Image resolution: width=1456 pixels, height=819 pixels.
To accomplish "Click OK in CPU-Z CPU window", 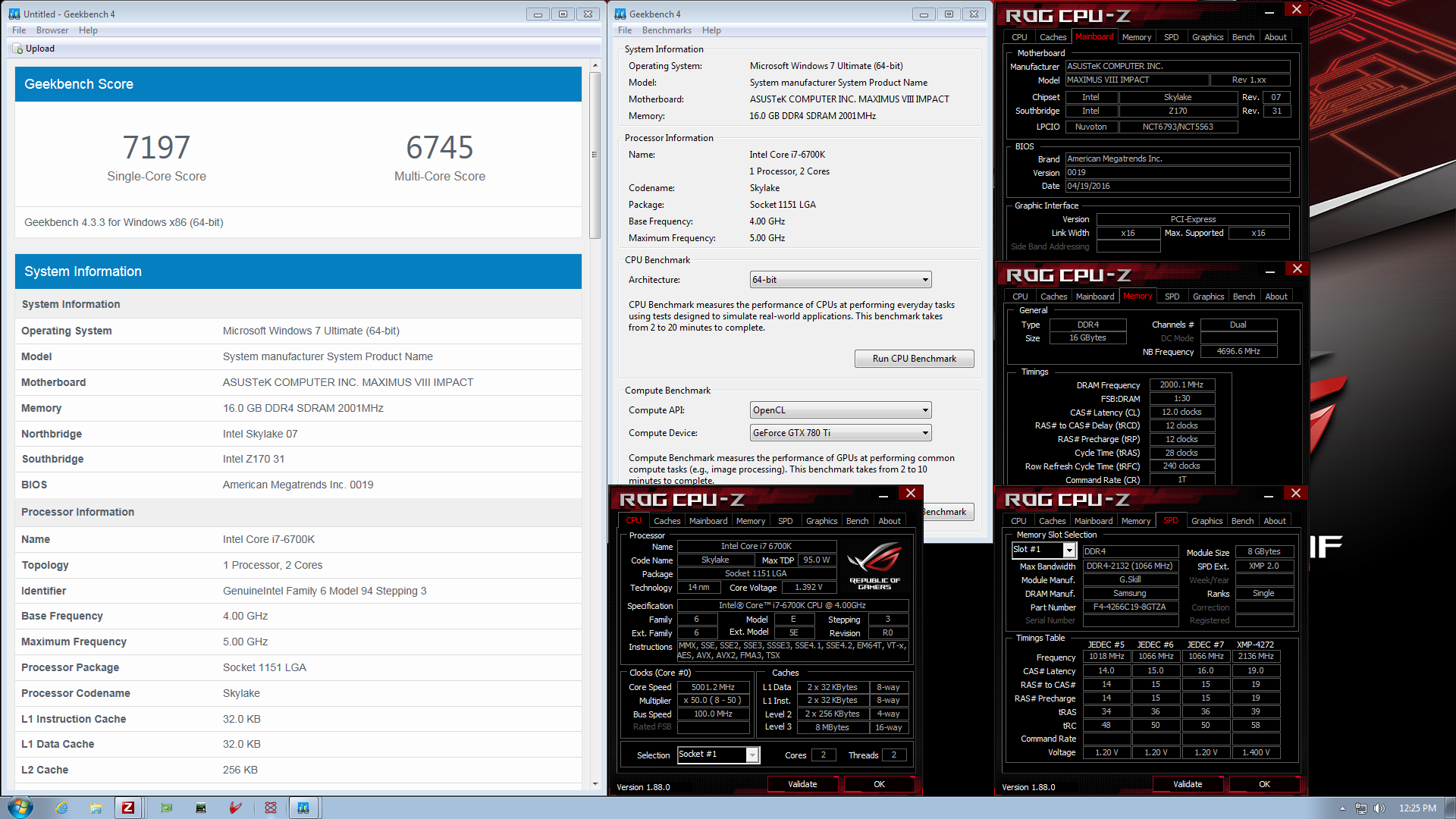I will [879, 784].
